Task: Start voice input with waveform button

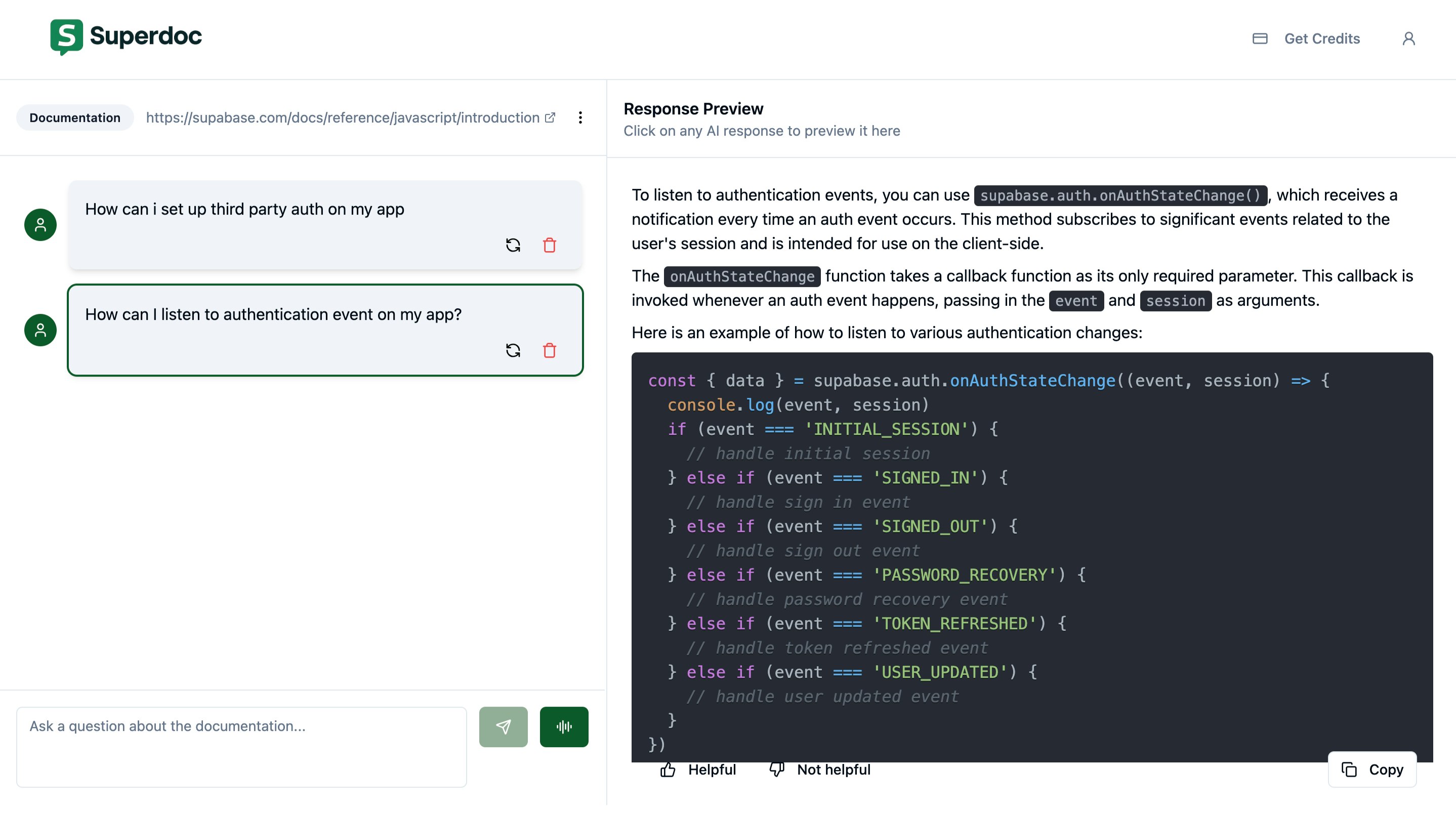Action: coord(563,726)
